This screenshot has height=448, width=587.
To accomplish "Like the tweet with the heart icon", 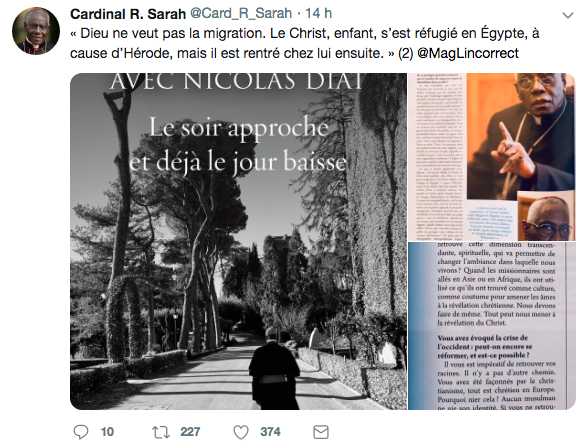I will [241, 432].
